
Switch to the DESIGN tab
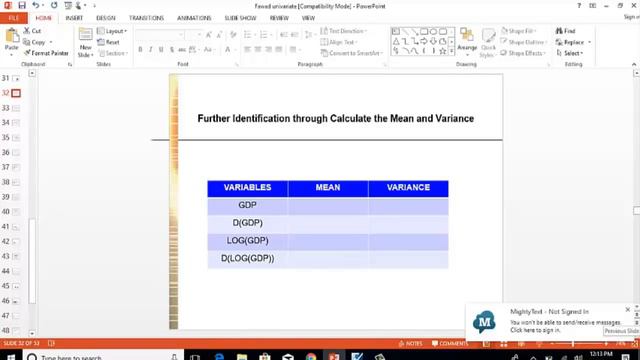(x=106, y=18)
